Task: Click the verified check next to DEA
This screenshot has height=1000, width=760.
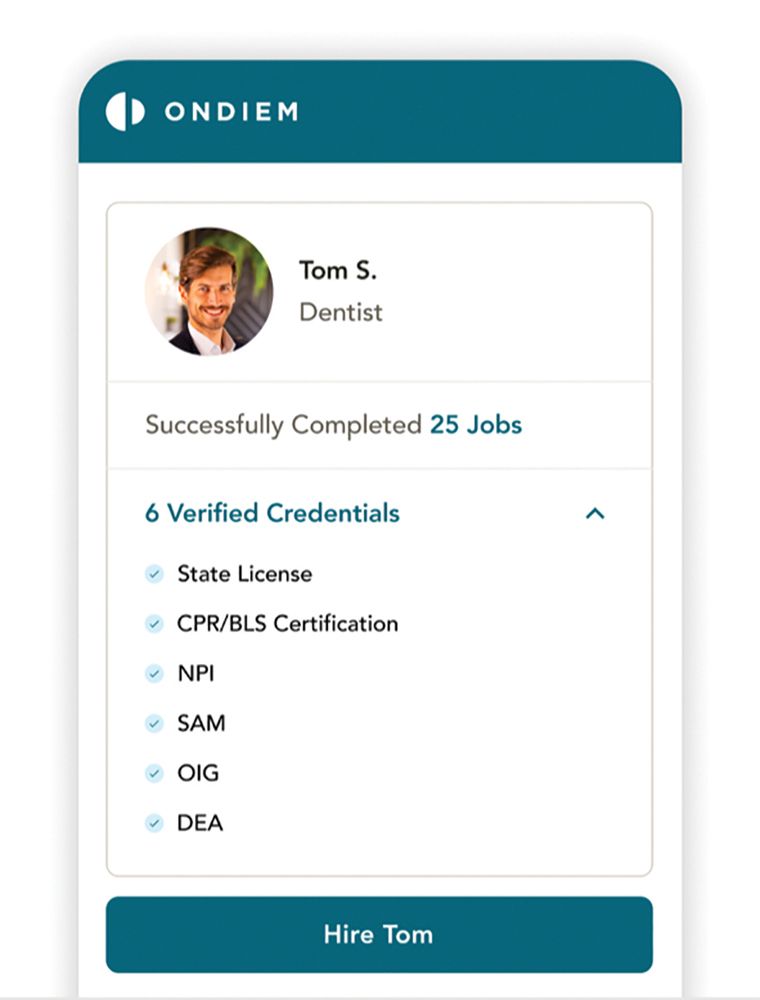Action: pos(154,823)
